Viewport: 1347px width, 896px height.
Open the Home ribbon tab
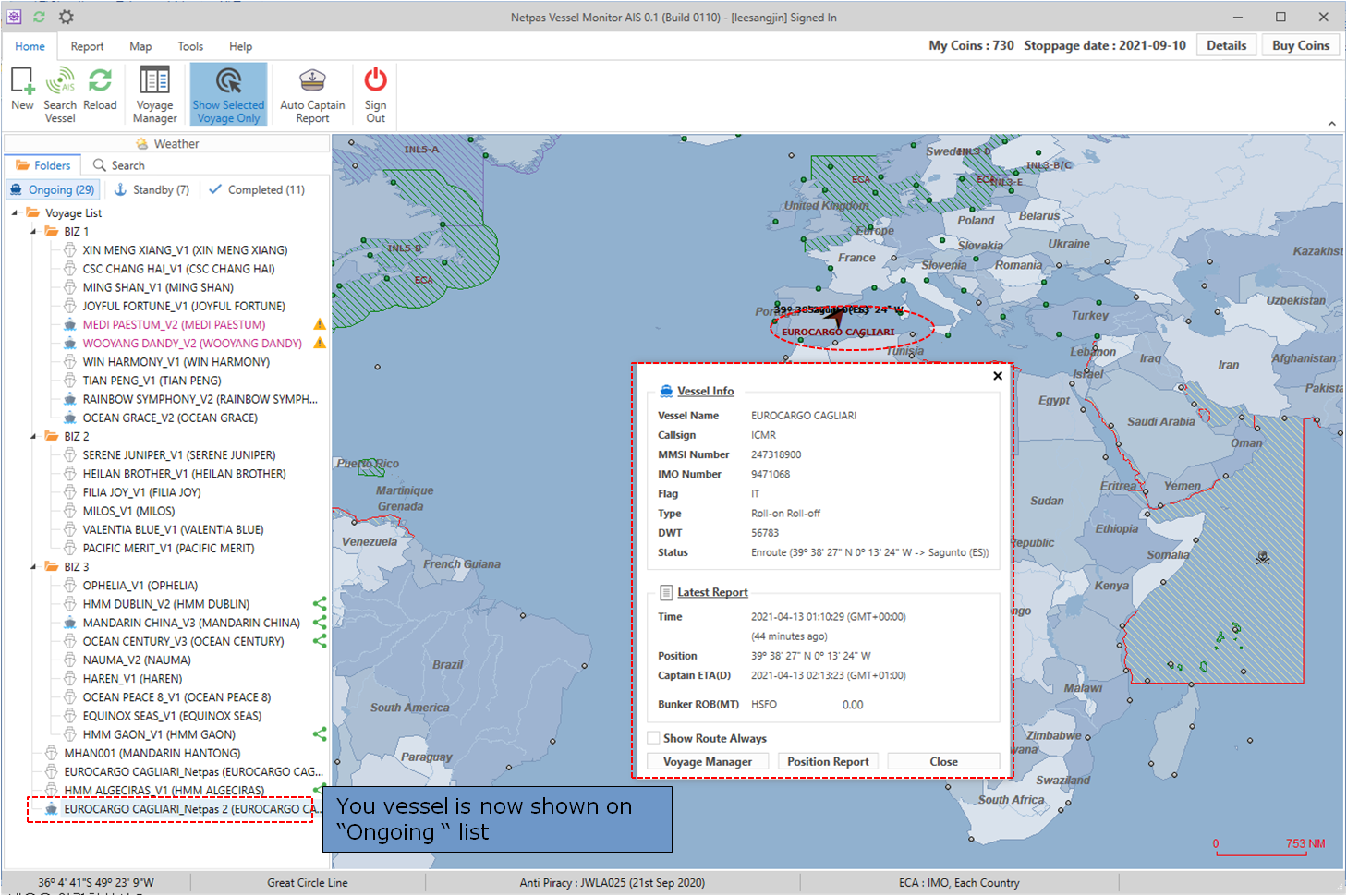click(30, 46)
